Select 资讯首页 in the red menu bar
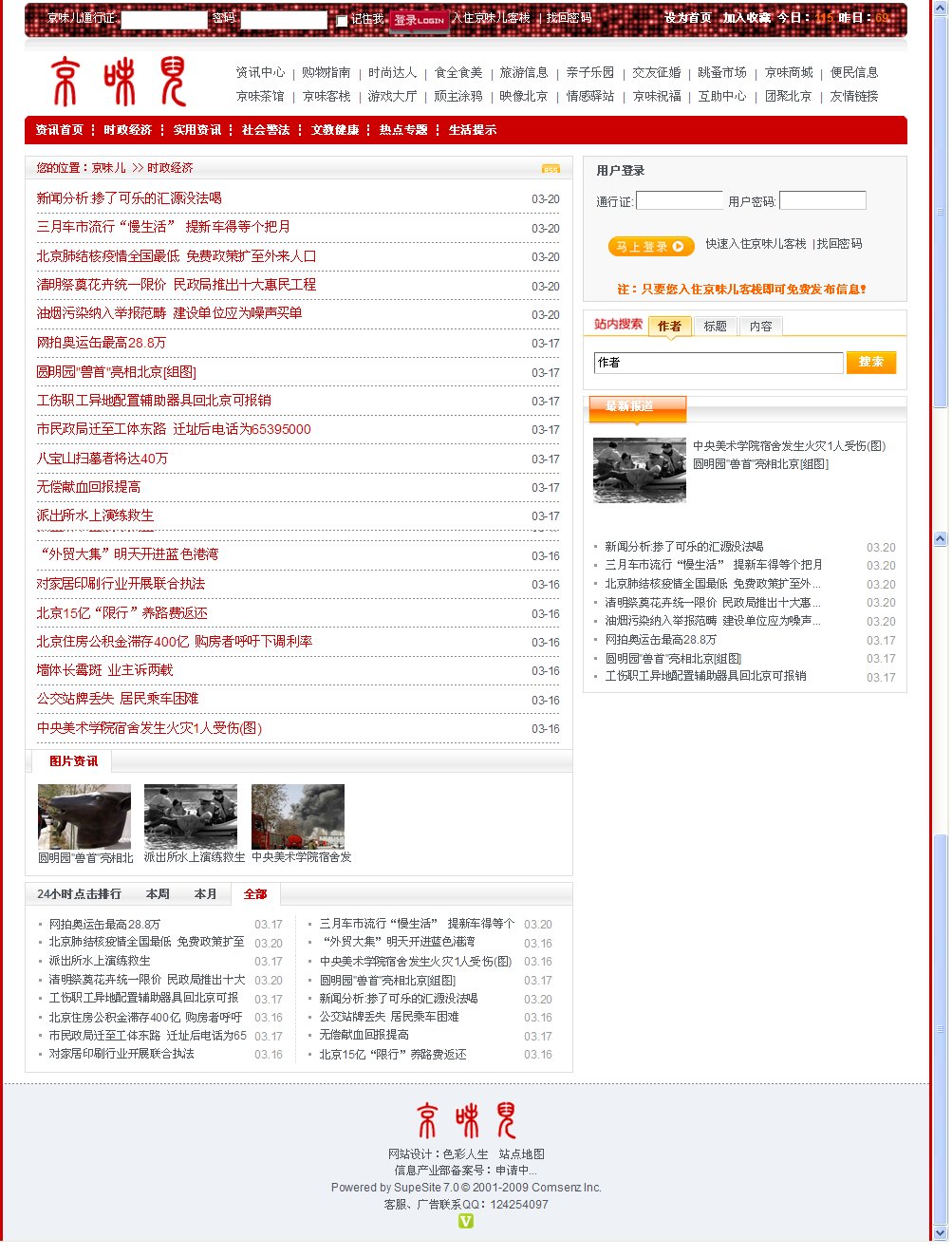This screenshot has height=1256, width=952. (60, 130)
